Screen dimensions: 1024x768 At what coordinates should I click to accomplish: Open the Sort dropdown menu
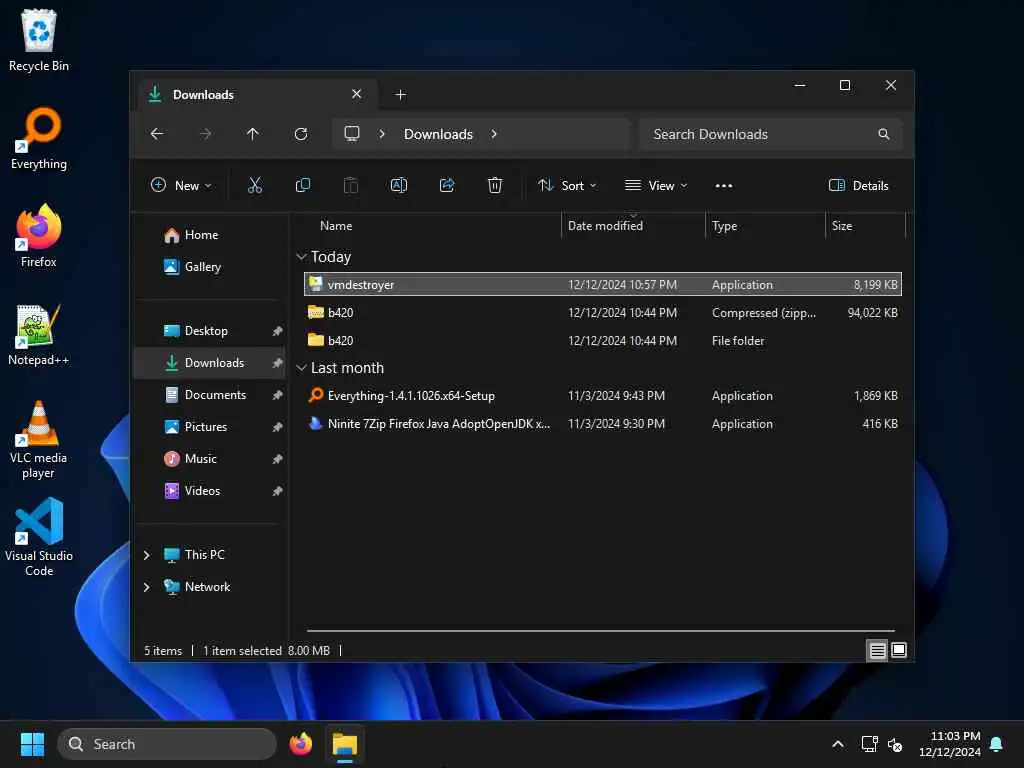(x=567, y=185)
